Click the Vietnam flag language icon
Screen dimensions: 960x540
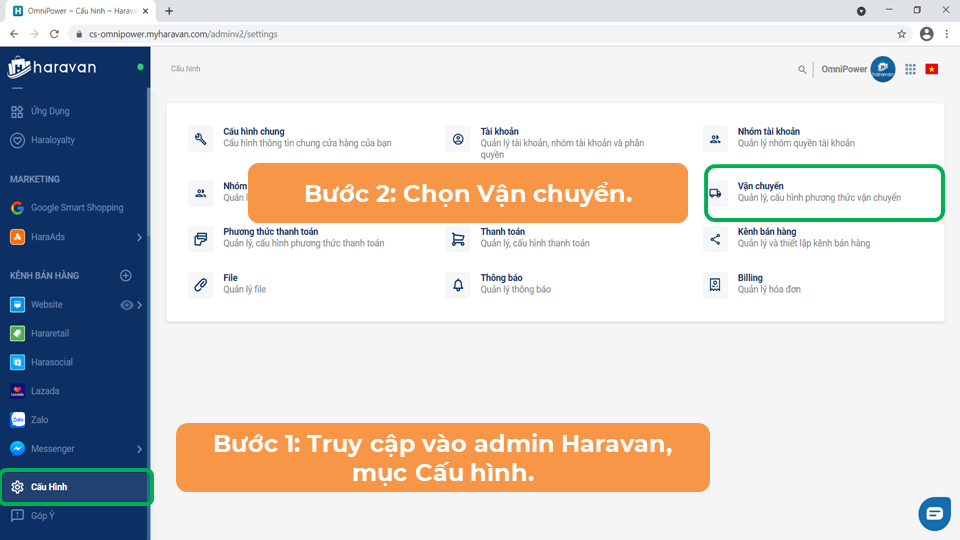coord(932,69)
